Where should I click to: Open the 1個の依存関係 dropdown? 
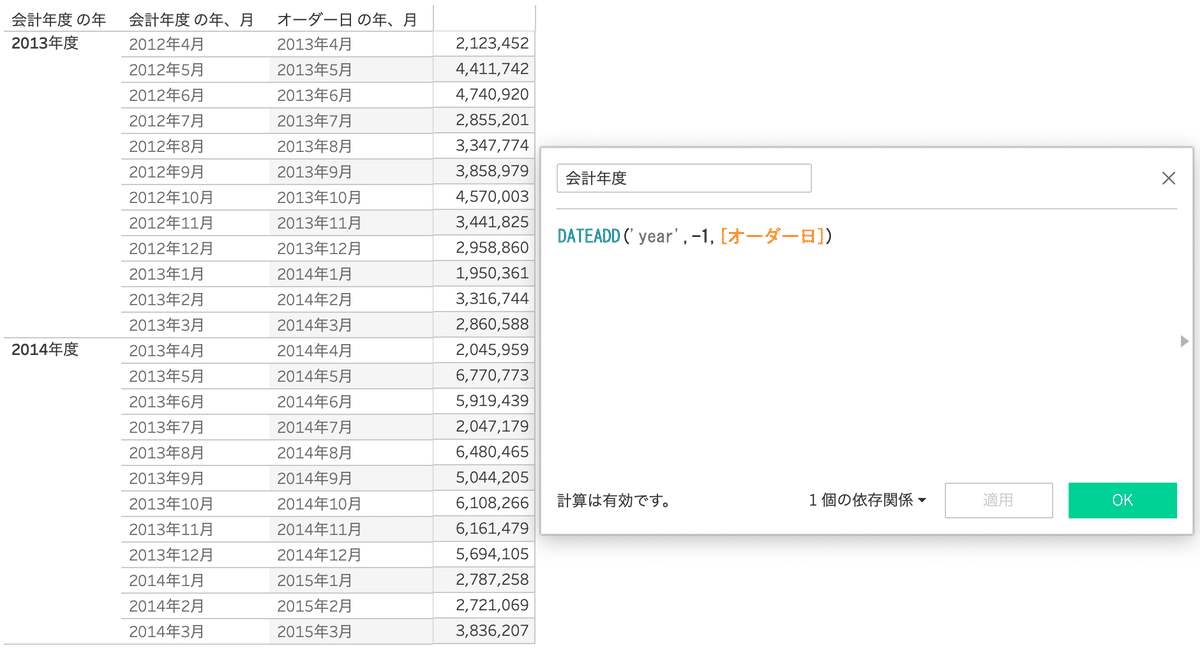click(x=867, y=500)
